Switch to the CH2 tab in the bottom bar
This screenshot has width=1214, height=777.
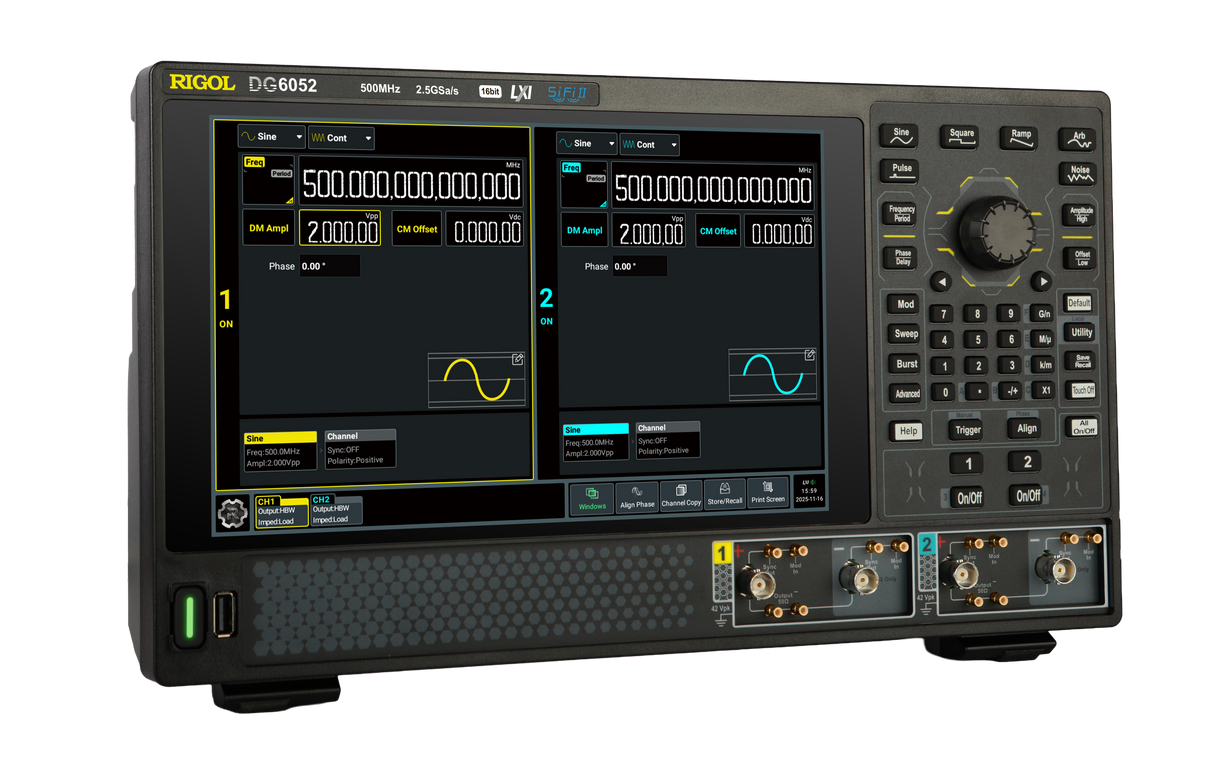pos(336,510)
